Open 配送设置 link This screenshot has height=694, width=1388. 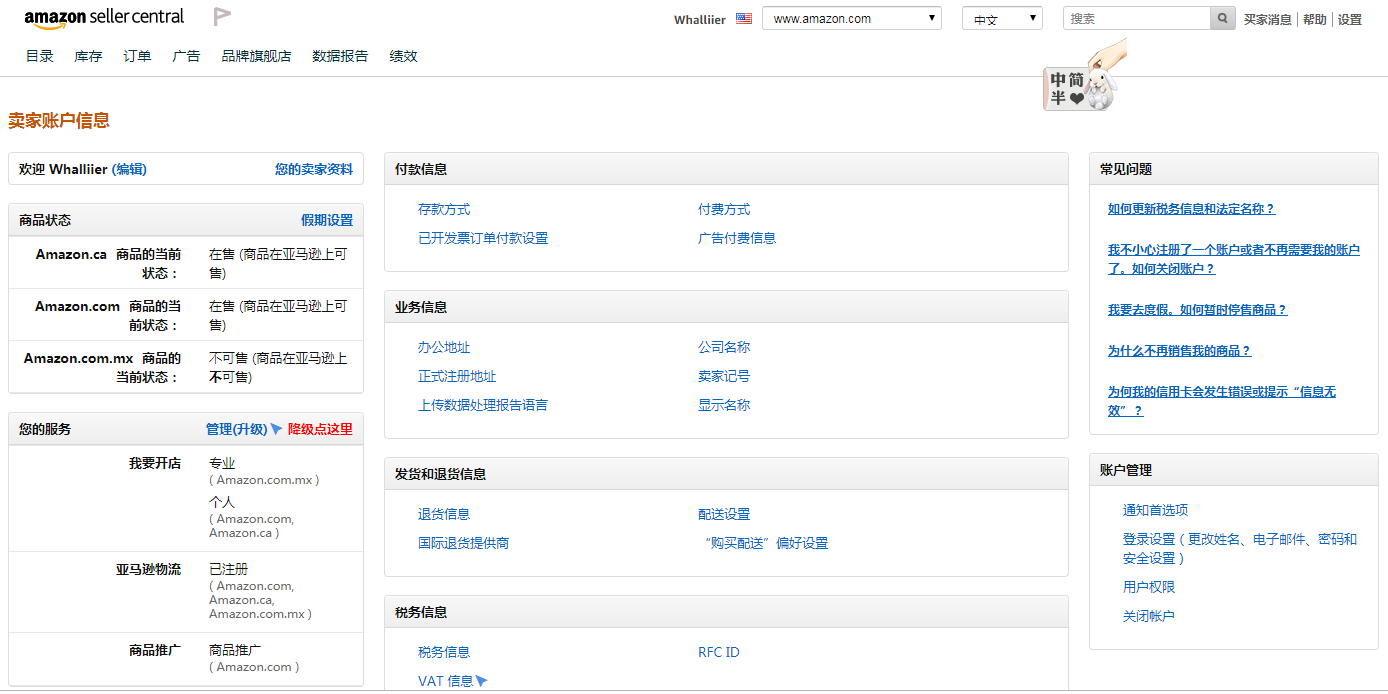[724, 514]
